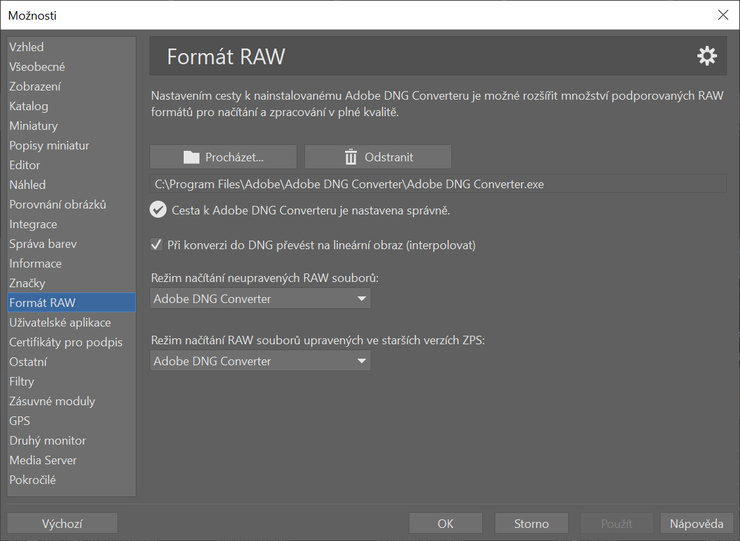740x541 pixels.
Task: Click the DNG Converter path field
Action: 438,184
